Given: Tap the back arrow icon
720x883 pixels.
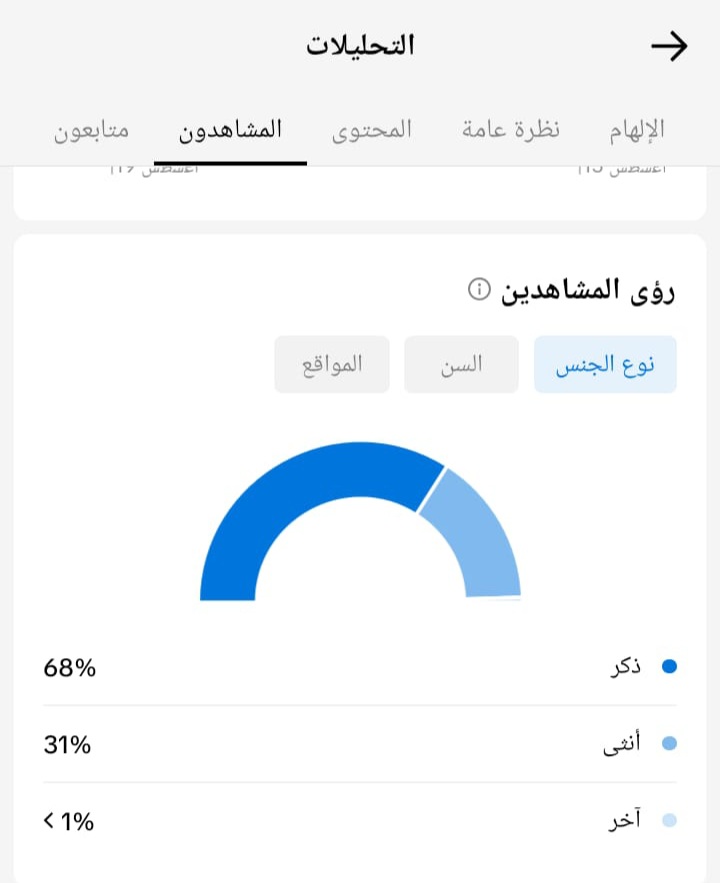Looking at the screenshot, I should click(x=669, y=46).
